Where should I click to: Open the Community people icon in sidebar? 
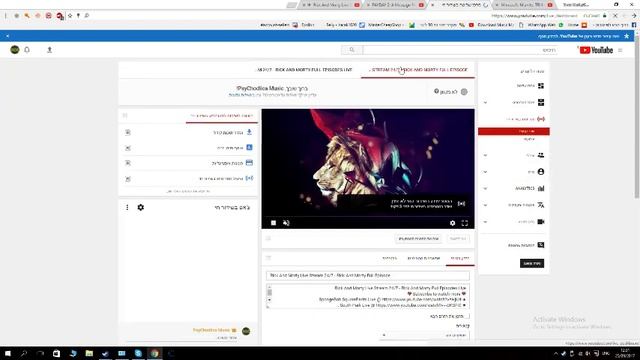pos(541,155)
